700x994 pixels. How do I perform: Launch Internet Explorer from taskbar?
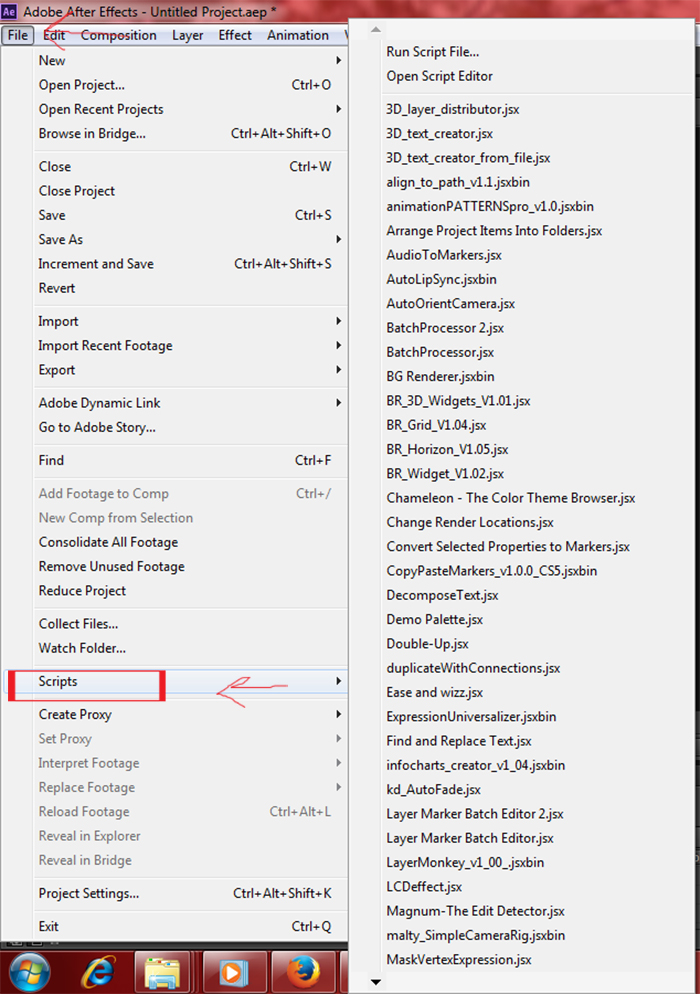coord(99,971)
